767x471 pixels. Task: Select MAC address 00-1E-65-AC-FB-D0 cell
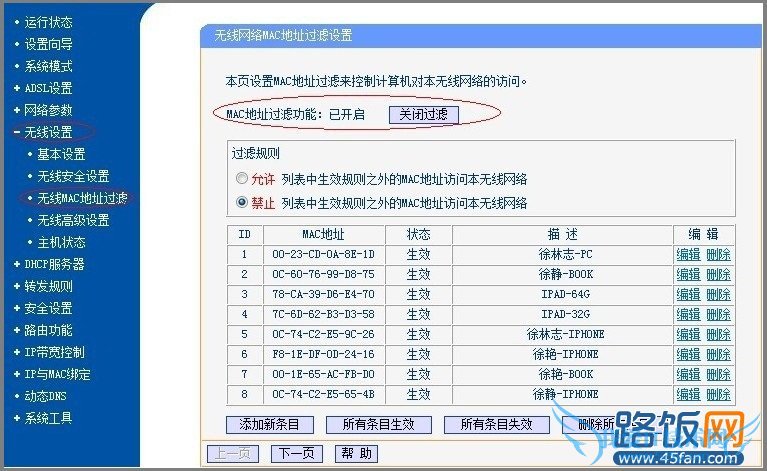[324, 375]
